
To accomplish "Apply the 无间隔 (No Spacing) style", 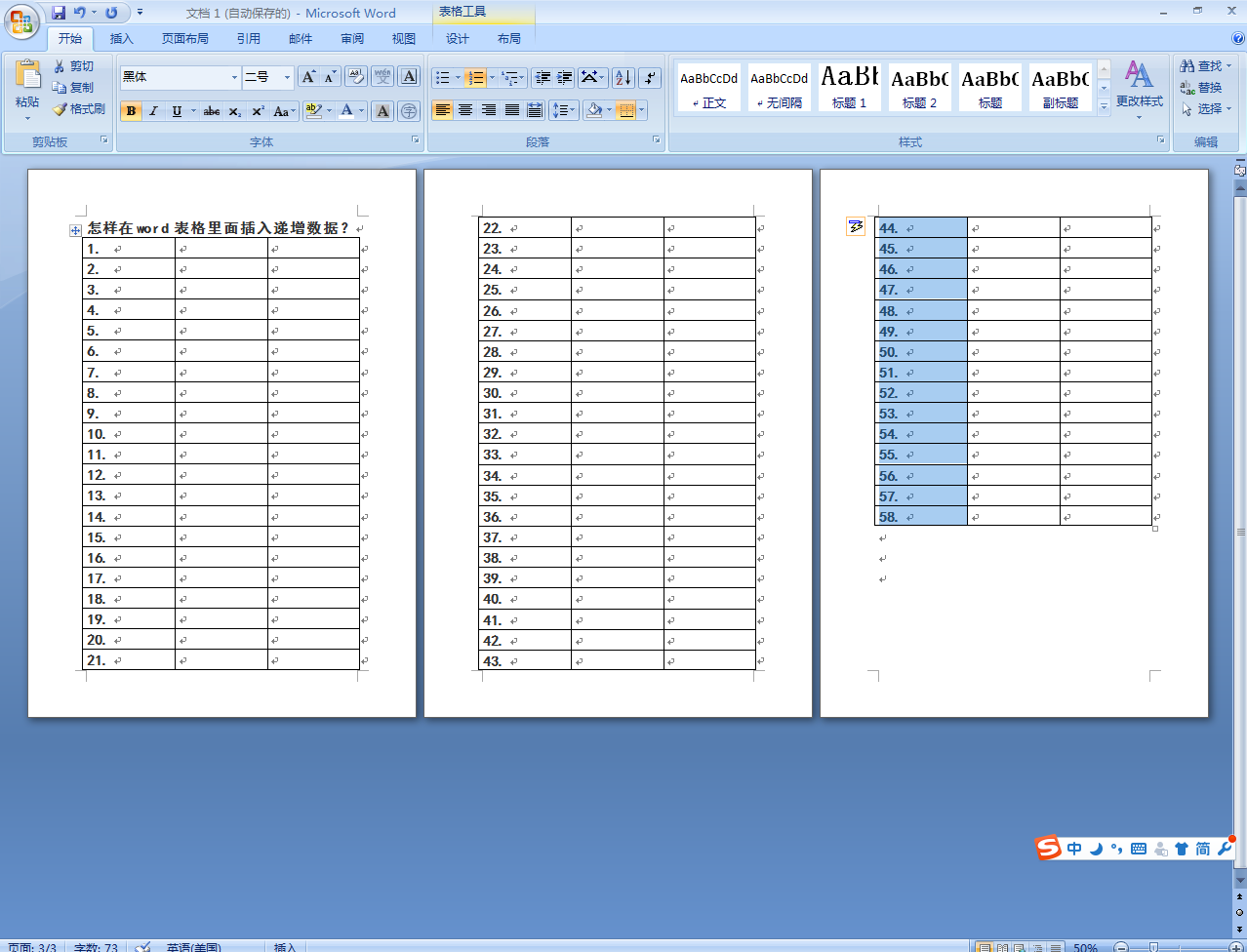I will [779, 87].
